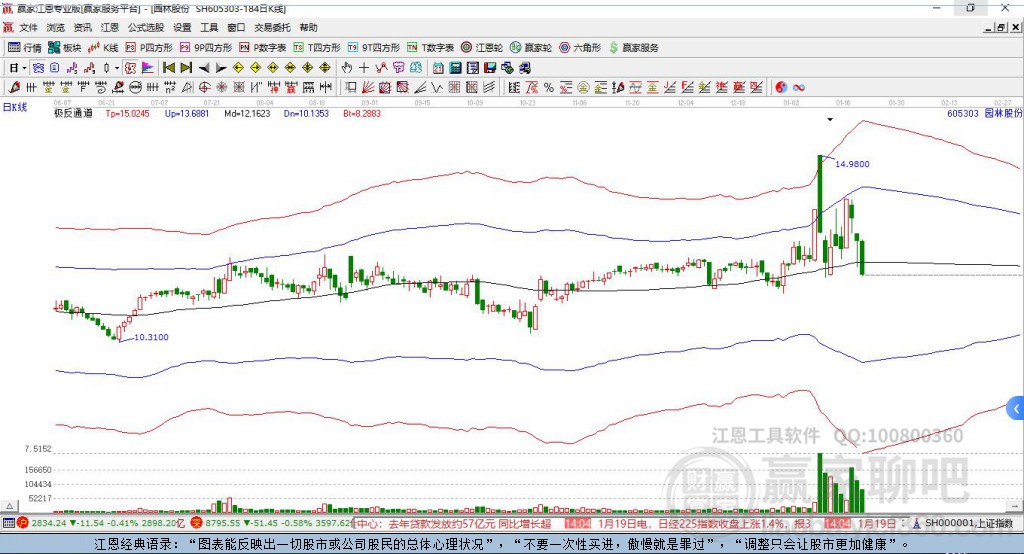Select the hand pan tool
Screen dimensions: 1024x554
point(347,68)
